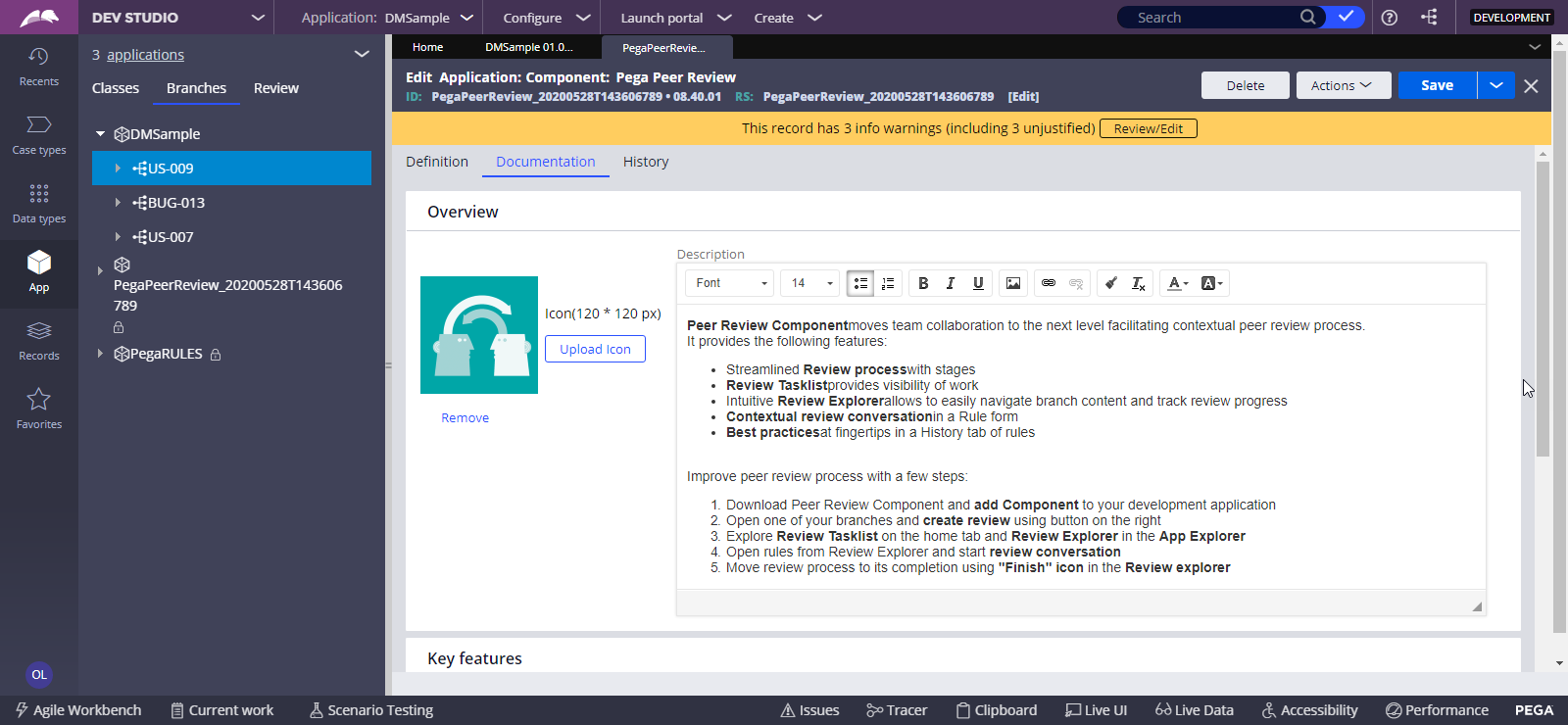Open the tab list chevron at right
This screenshot has width=1568, height=725.
pos(1535,47)
